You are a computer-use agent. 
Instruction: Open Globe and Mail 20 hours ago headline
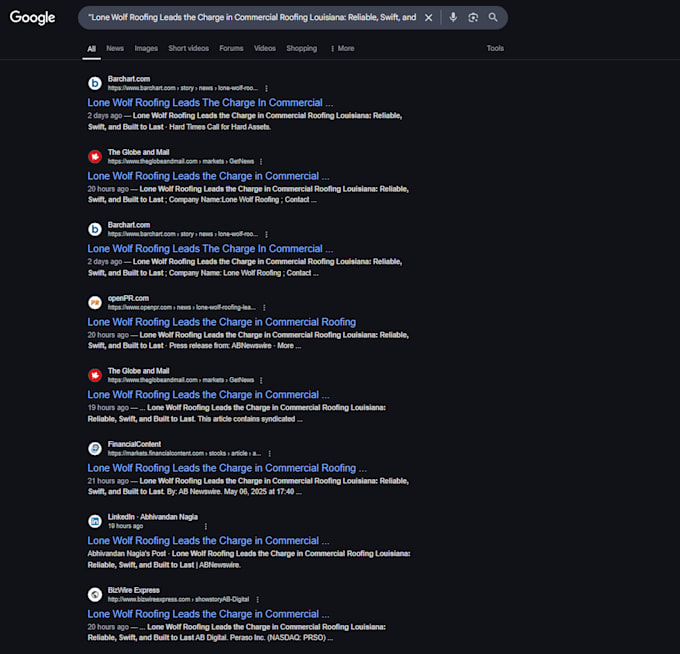(x=209, y=176)
